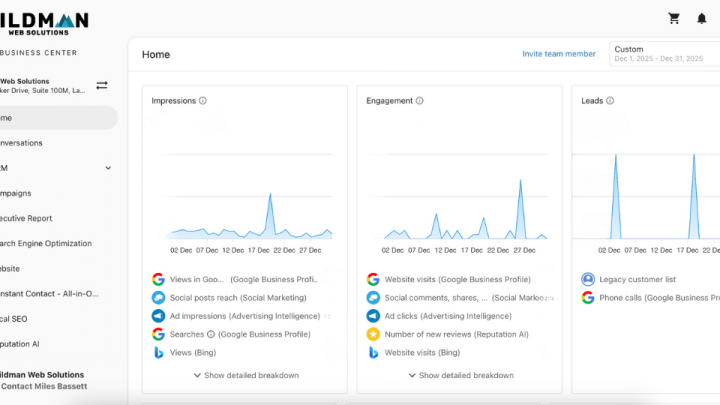Viewport: 720px width, 405px height.
Task: Click Number of new reviews (Reputation AI)
Action: point(456,334)
